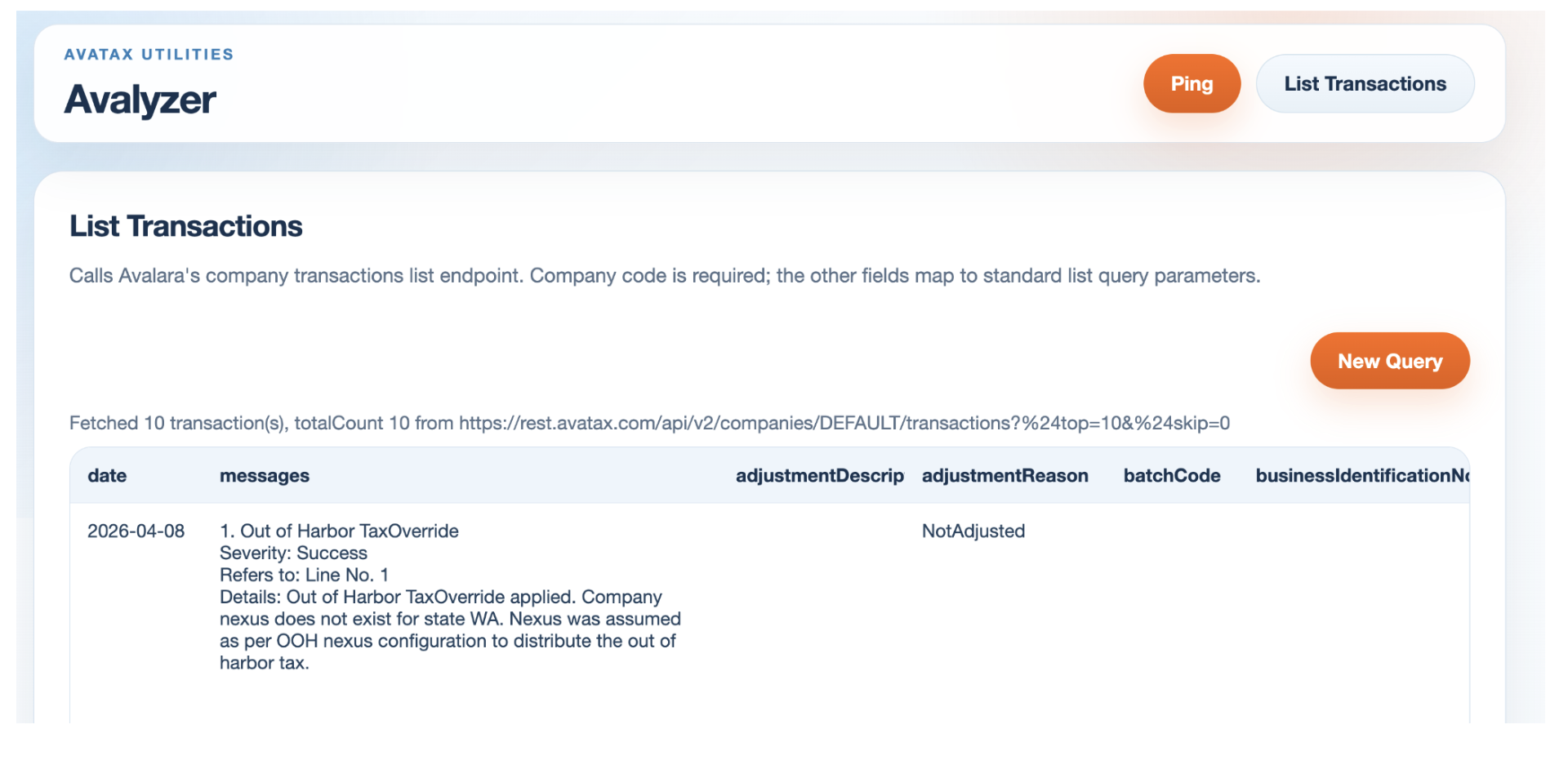This screenshot has height=769, width=1568.
Task: Click the 2026-04-08 date cell
Action: point(136,531)
